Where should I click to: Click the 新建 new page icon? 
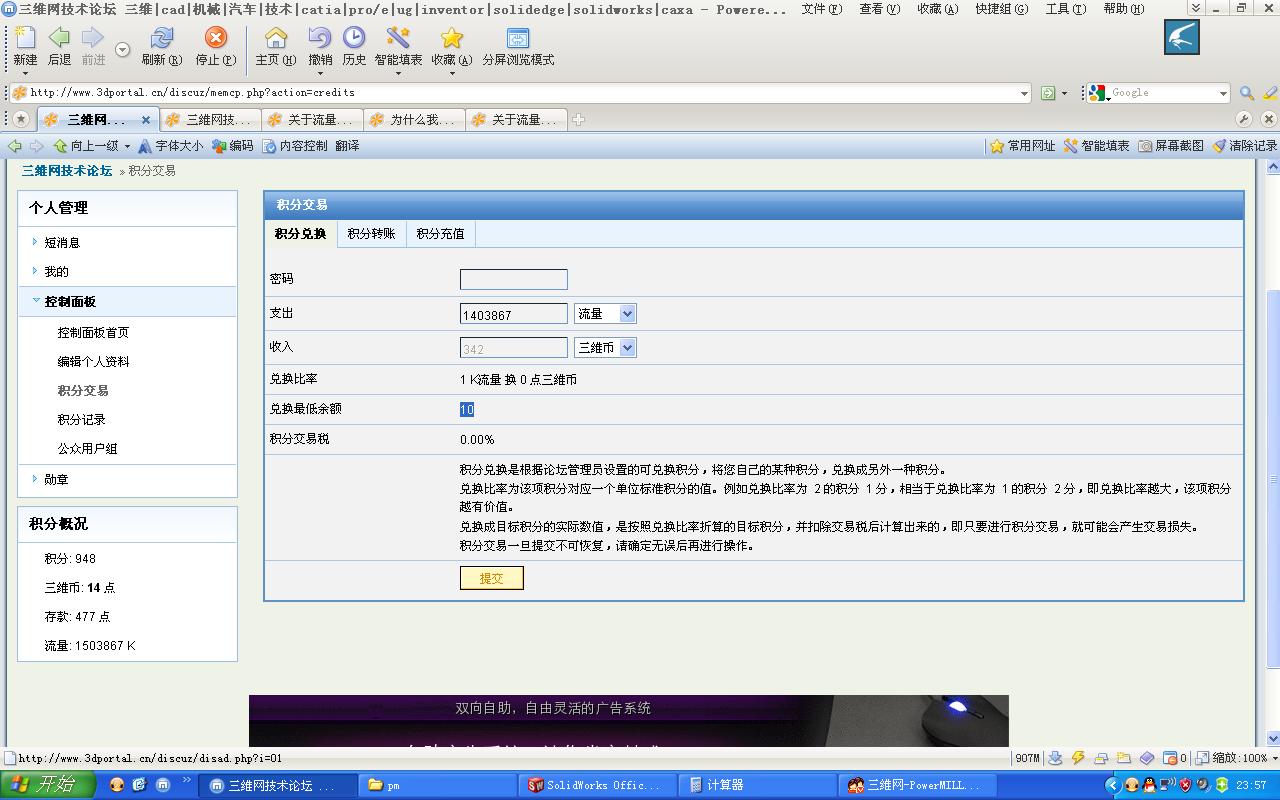click(x=25, y=39)
